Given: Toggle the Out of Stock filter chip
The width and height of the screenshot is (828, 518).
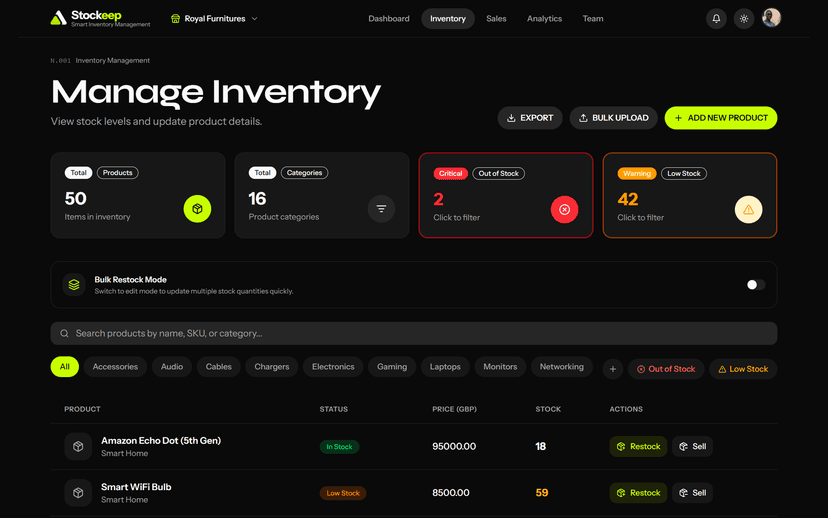Looking at the screenshot, I should coord(666,369).
